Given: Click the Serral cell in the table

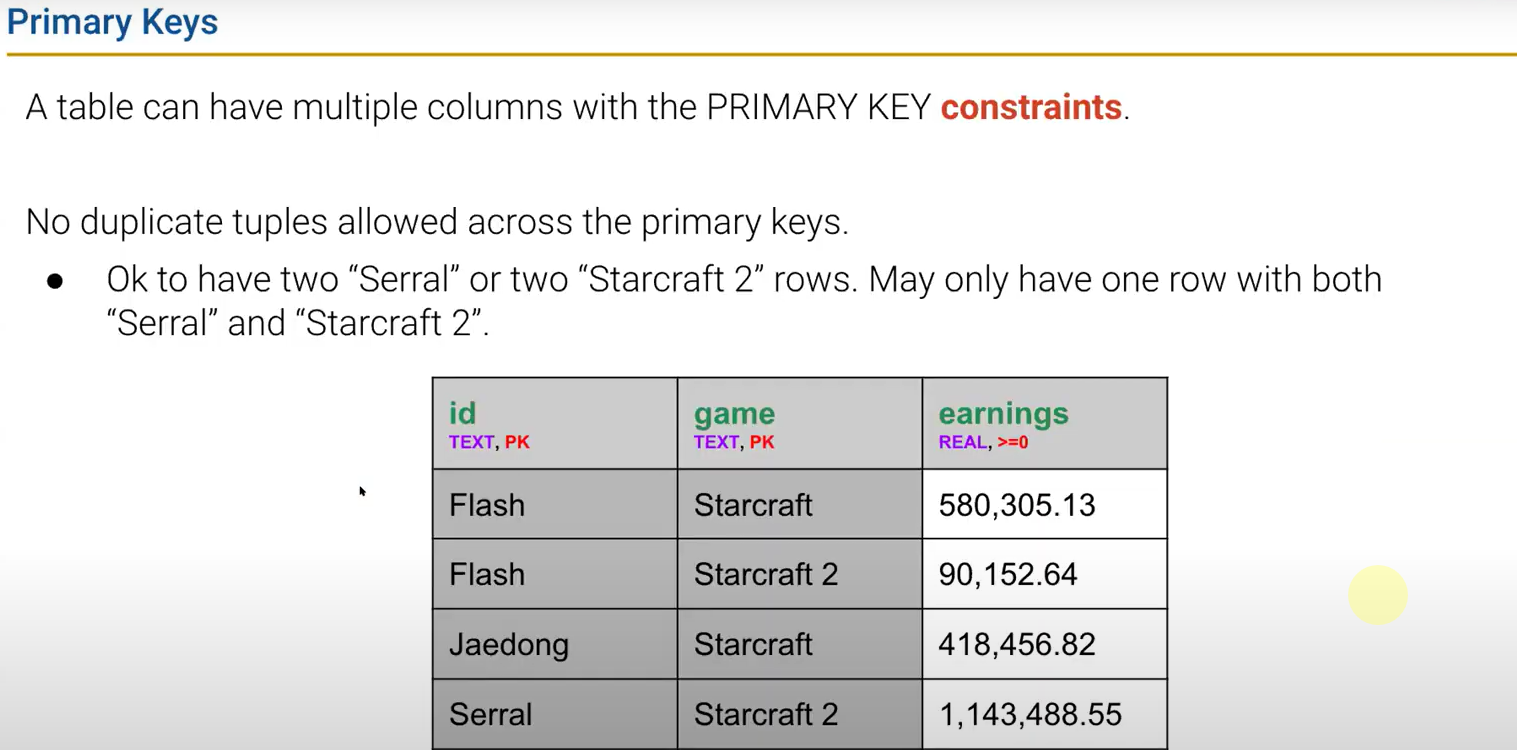Looking at the screenshot, I should [490, 714].
